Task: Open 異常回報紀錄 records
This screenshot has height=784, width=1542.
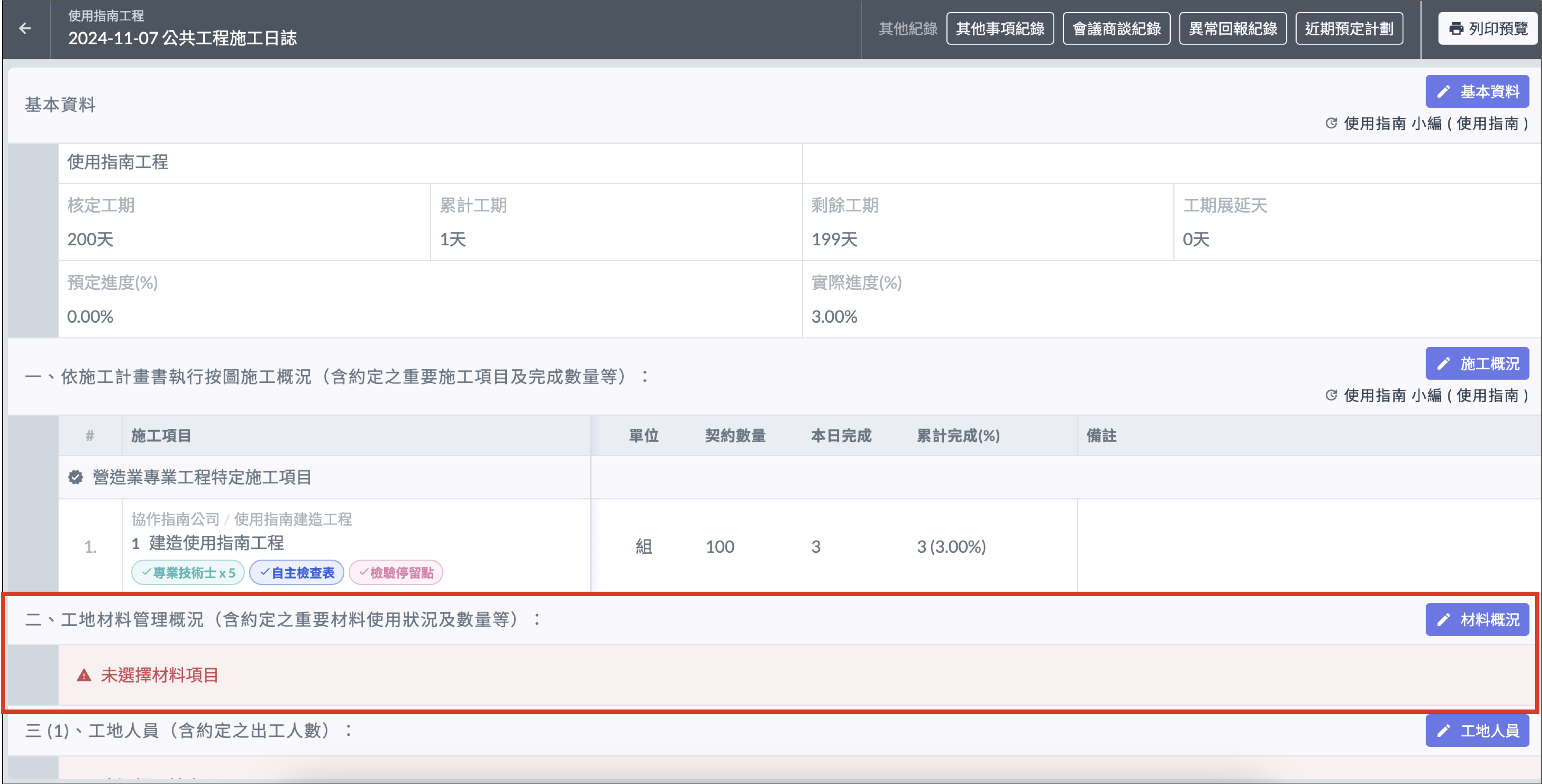Action: [1233, 29]
